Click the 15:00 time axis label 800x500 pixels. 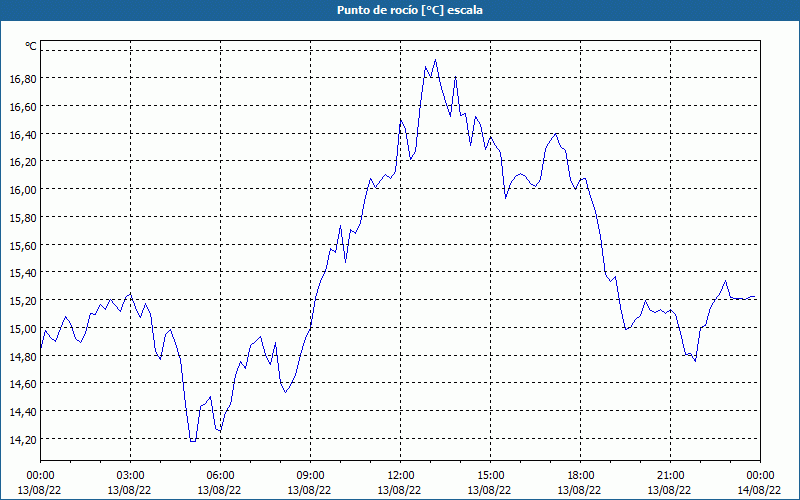pyautogui.click(x=490, y=476)
